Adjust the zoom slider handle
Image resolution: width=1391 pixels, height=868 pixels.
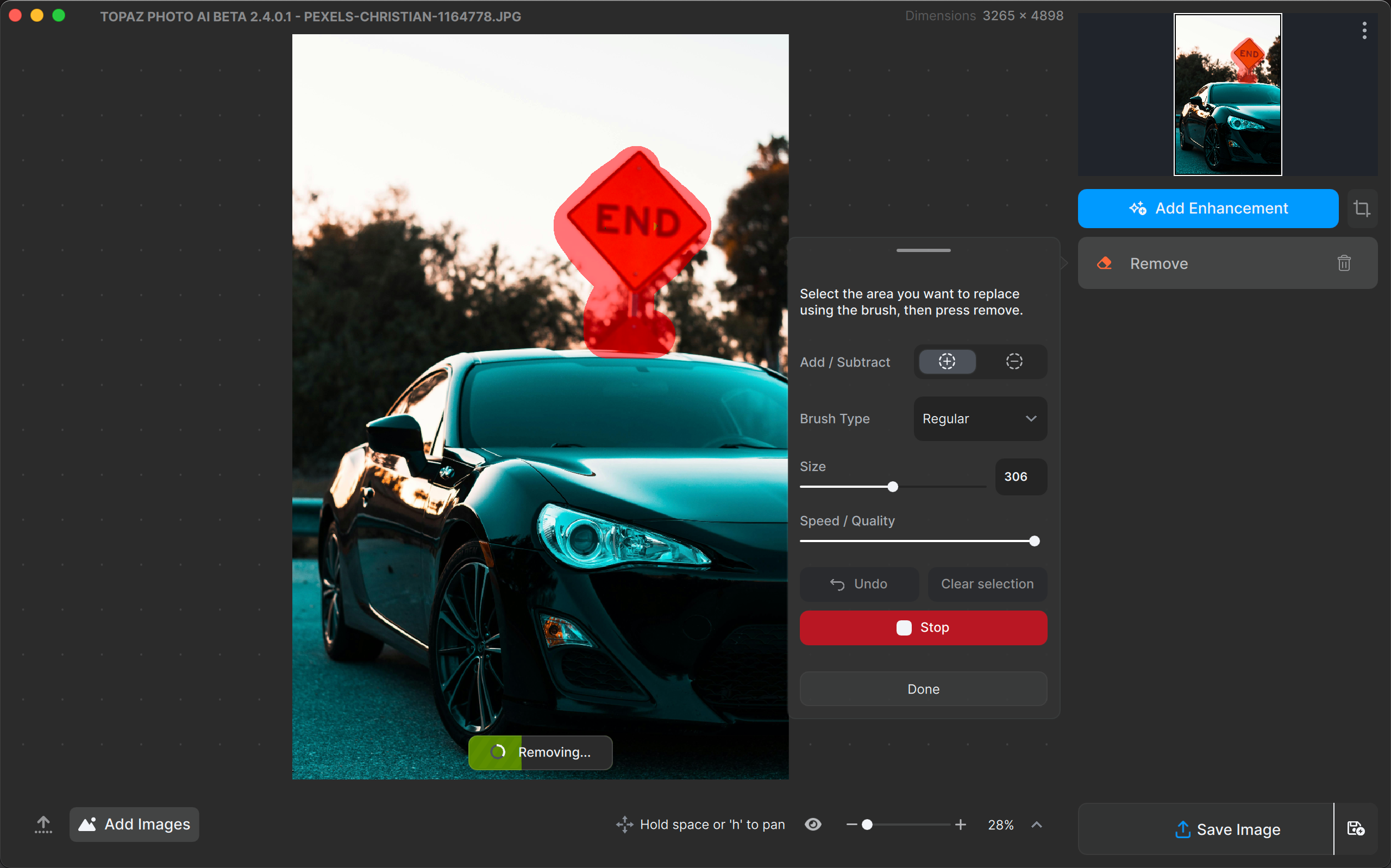[867, 825]
